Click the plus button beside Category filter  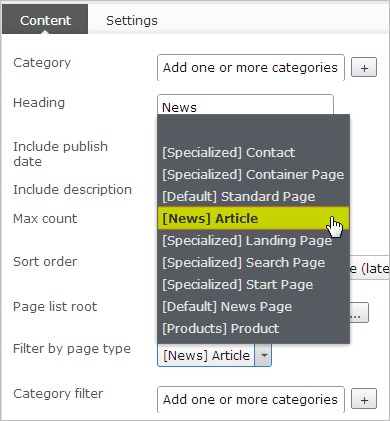click(364, 399)
